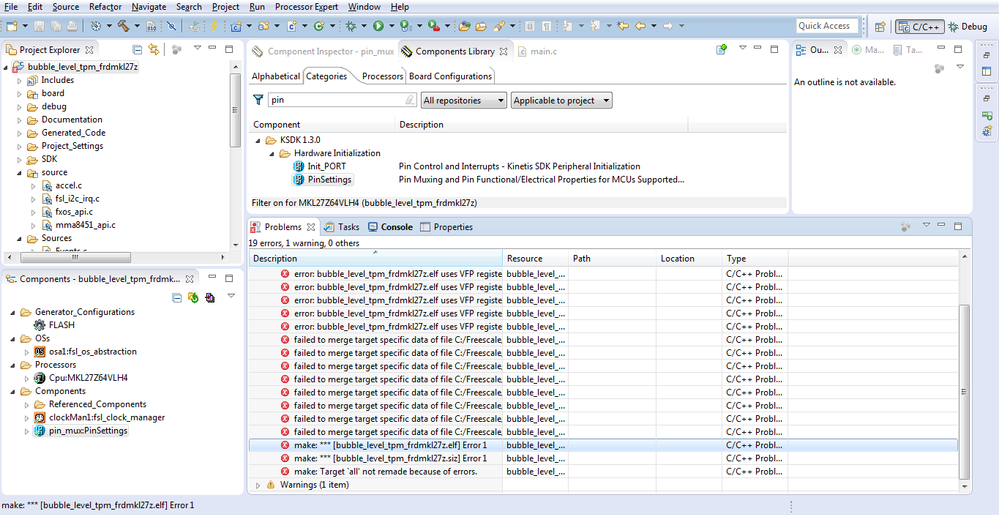Image resolution: width=999 pixels, height=515 pixels.
Task: Switch to the Processors tab
Action: coord(382,76)
